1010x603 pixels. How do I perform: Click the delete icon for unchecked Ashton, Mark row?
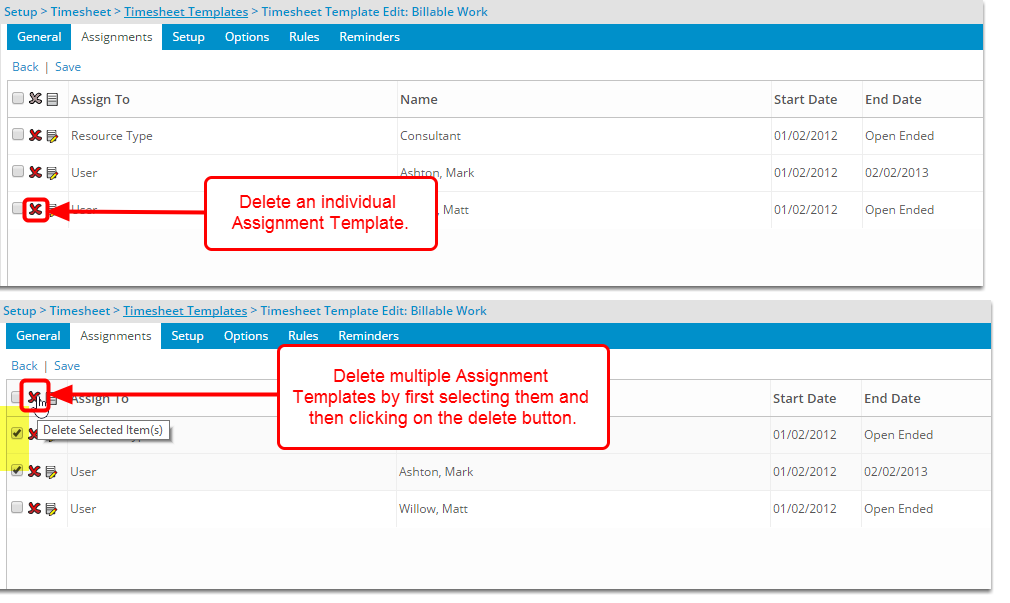(35, 173)
